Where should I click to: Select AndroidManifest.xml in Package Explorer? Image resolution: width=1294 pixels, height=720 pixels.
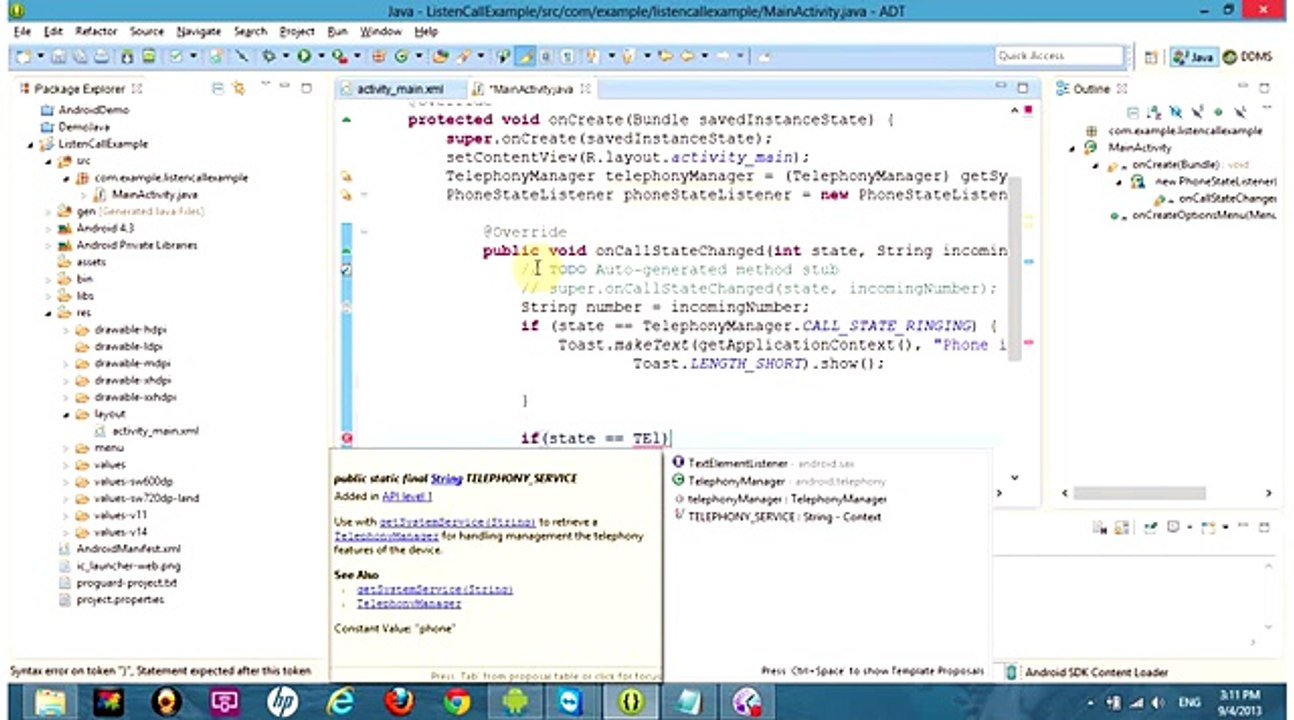(x=128, y=549)
